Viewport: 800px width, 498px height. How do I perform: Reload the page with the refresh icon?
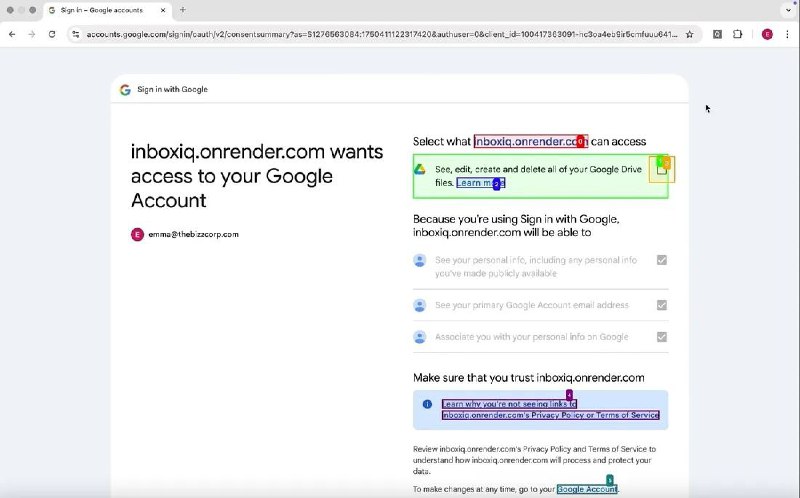click(52, 34)
